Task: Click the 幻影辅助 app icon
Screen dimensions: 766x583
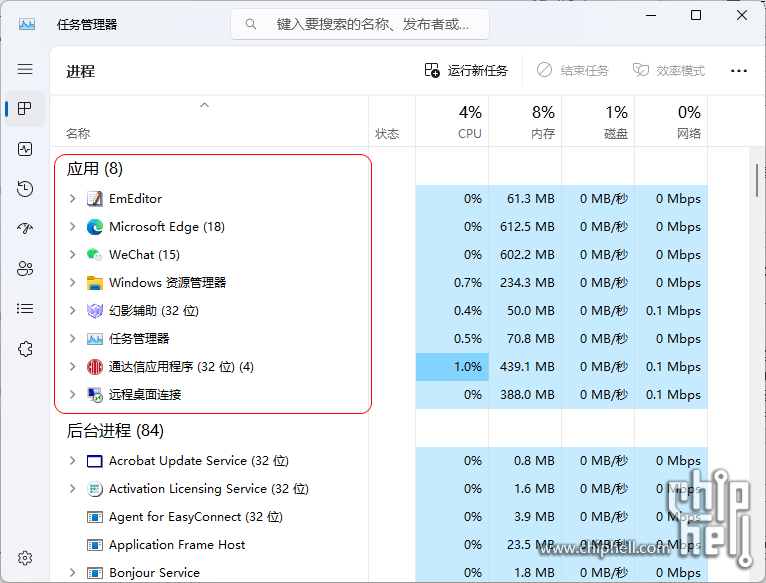Action: tap(95, 311)
